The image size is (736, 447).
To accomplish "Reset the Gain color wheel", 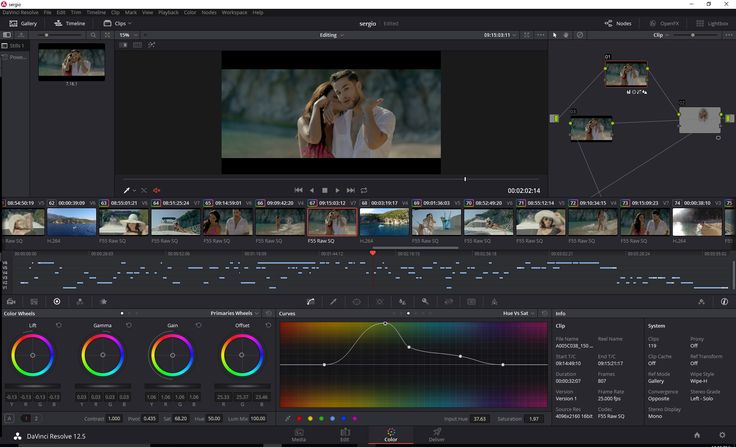I will click(x=197, y=325).
